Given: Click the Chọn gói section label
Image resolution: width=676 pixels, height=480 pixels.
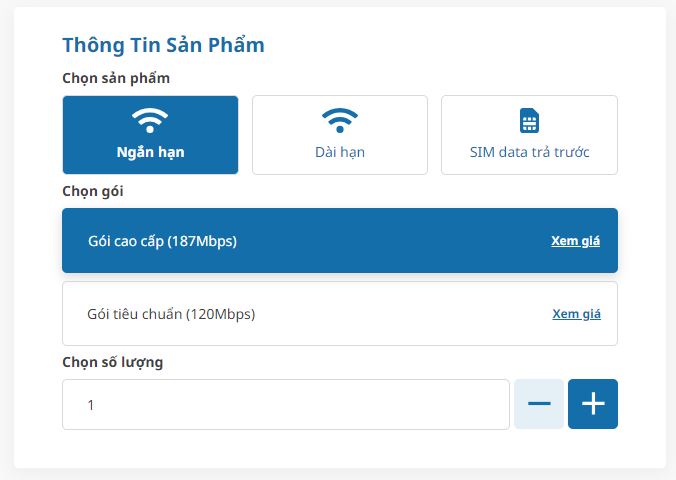Looking at the screenshot, I should click(93, 191).
